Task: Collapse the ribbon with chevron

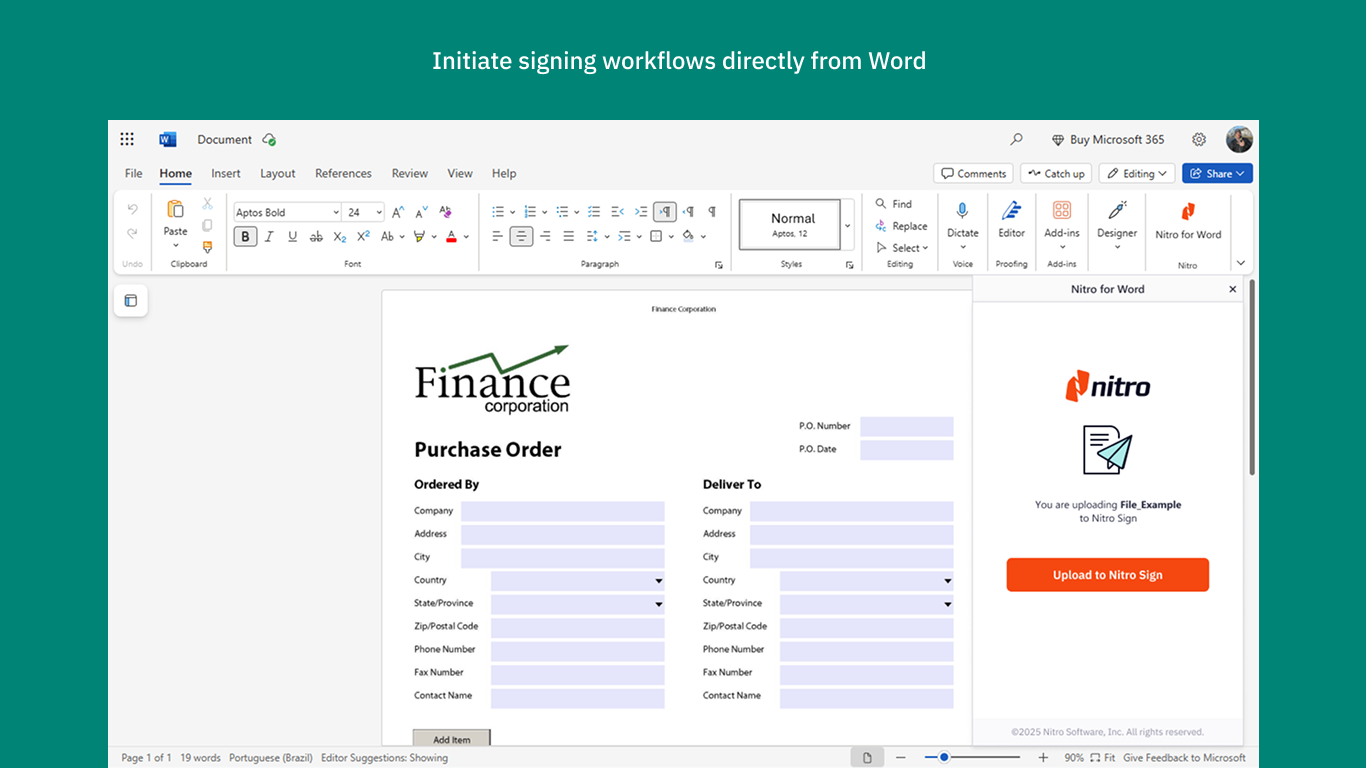Action: pyautogui.click(x=1241, y=263)
